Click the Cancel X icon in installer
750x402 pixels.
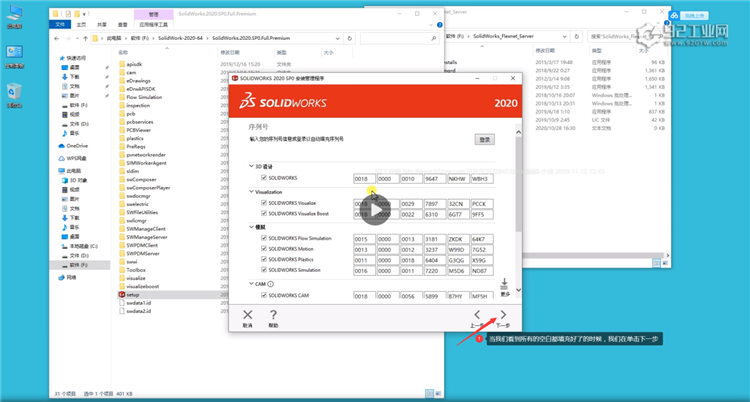[247, 315]
